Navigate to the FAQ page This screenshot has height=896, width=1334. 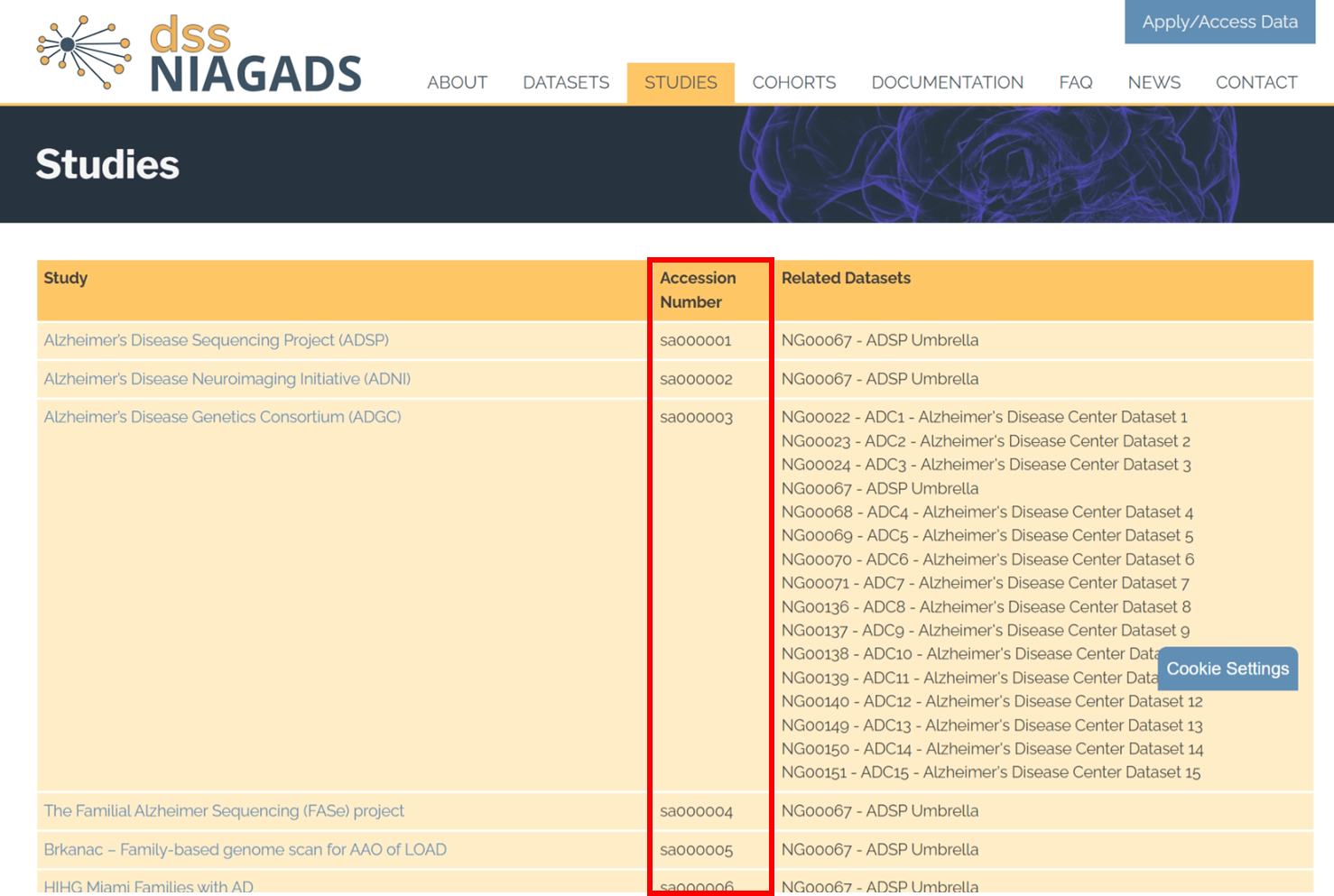click(1075, 83)
